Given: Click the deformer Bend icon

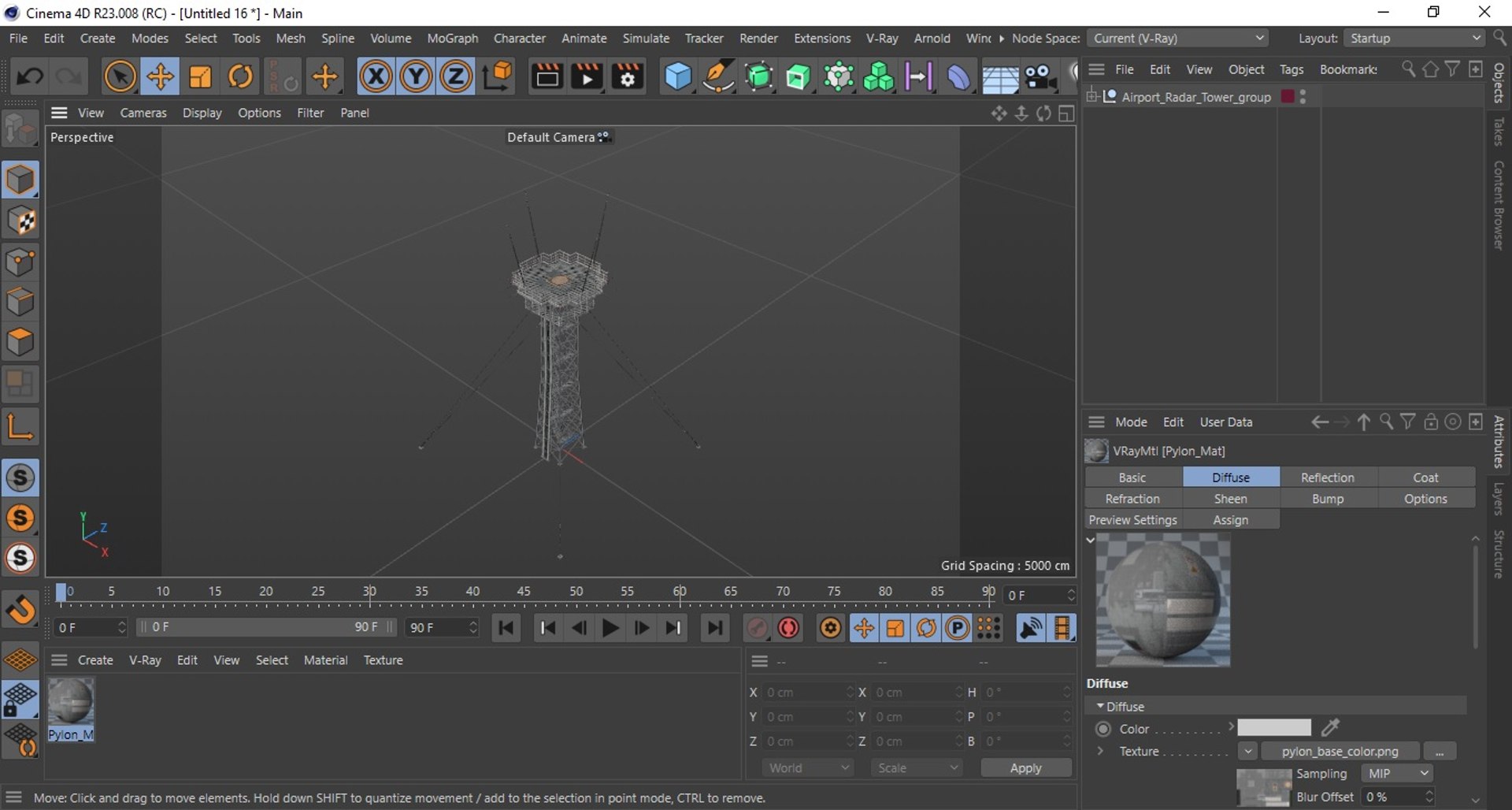Looking at the screenshot, I should pyautogui.click(x=958, y=76).
